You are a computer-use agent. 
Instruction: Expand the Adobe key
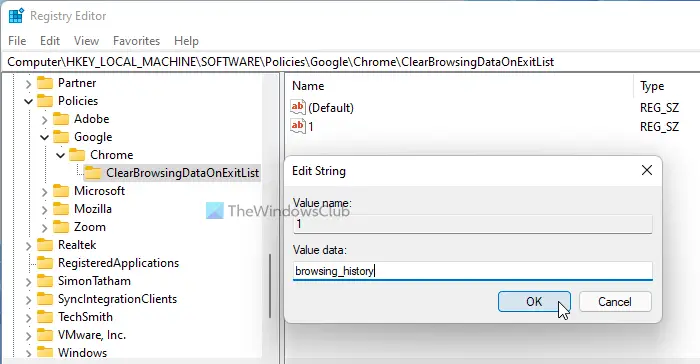tap(44, 120)
